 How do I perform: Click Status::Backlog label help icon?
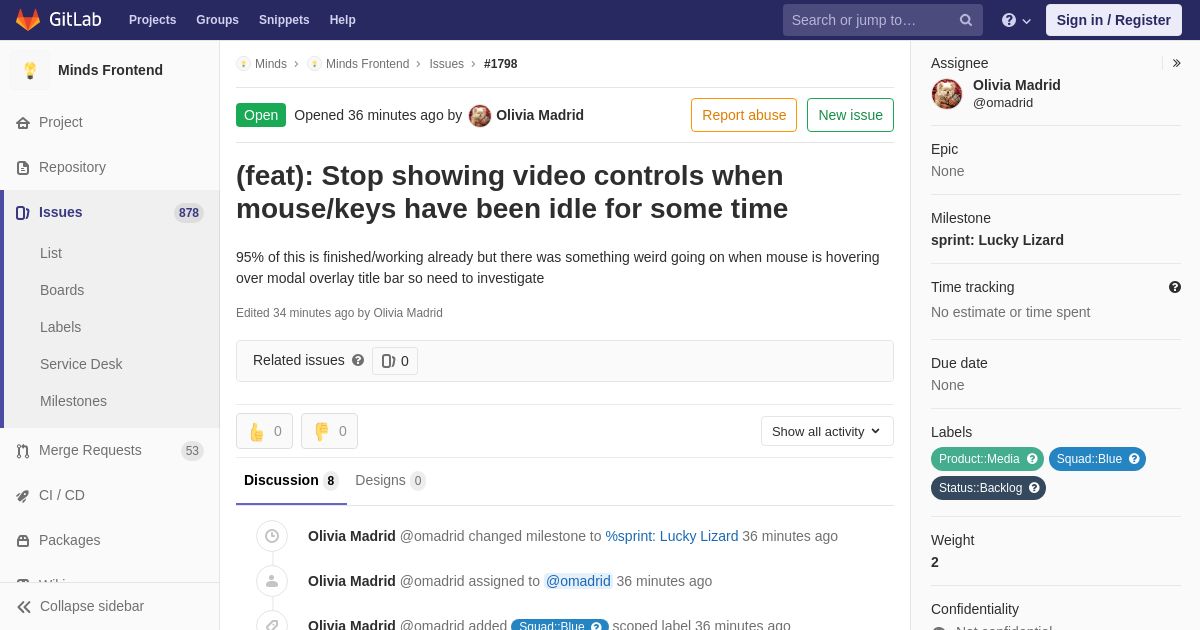click(x=1034, y=488)
